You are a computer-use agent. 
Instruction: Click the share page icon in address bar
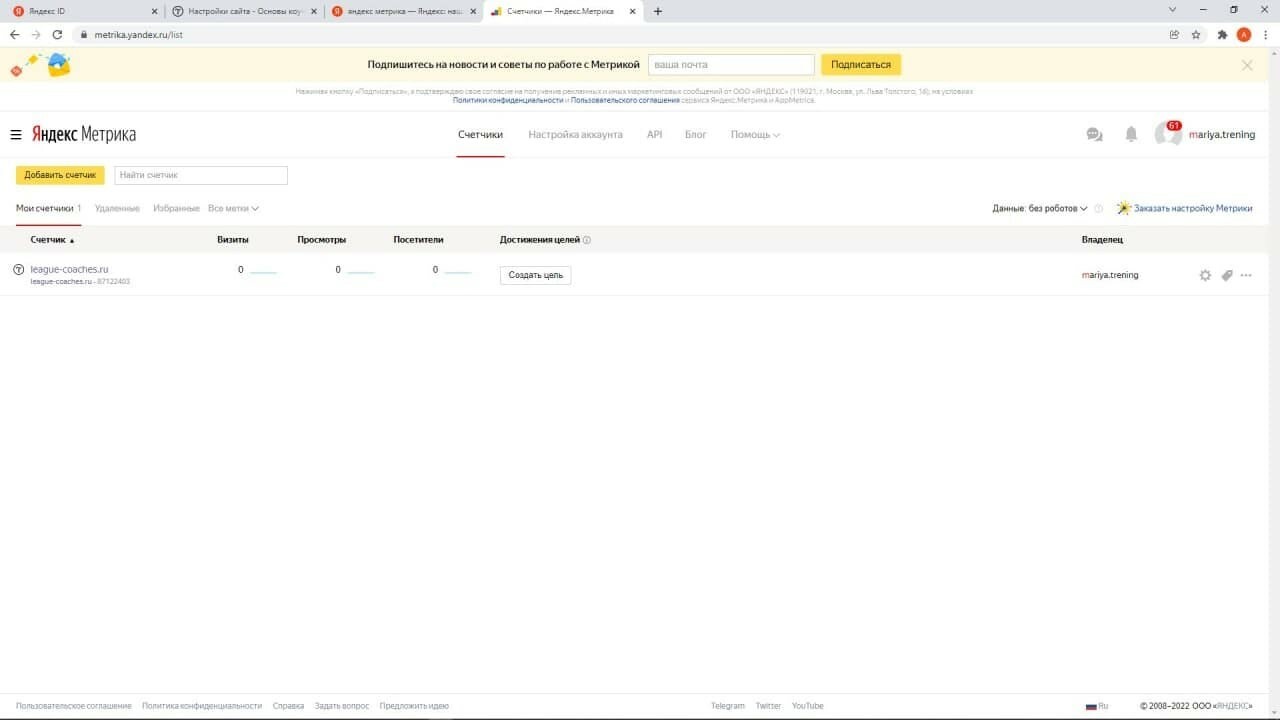click(x=1174, y=34)
